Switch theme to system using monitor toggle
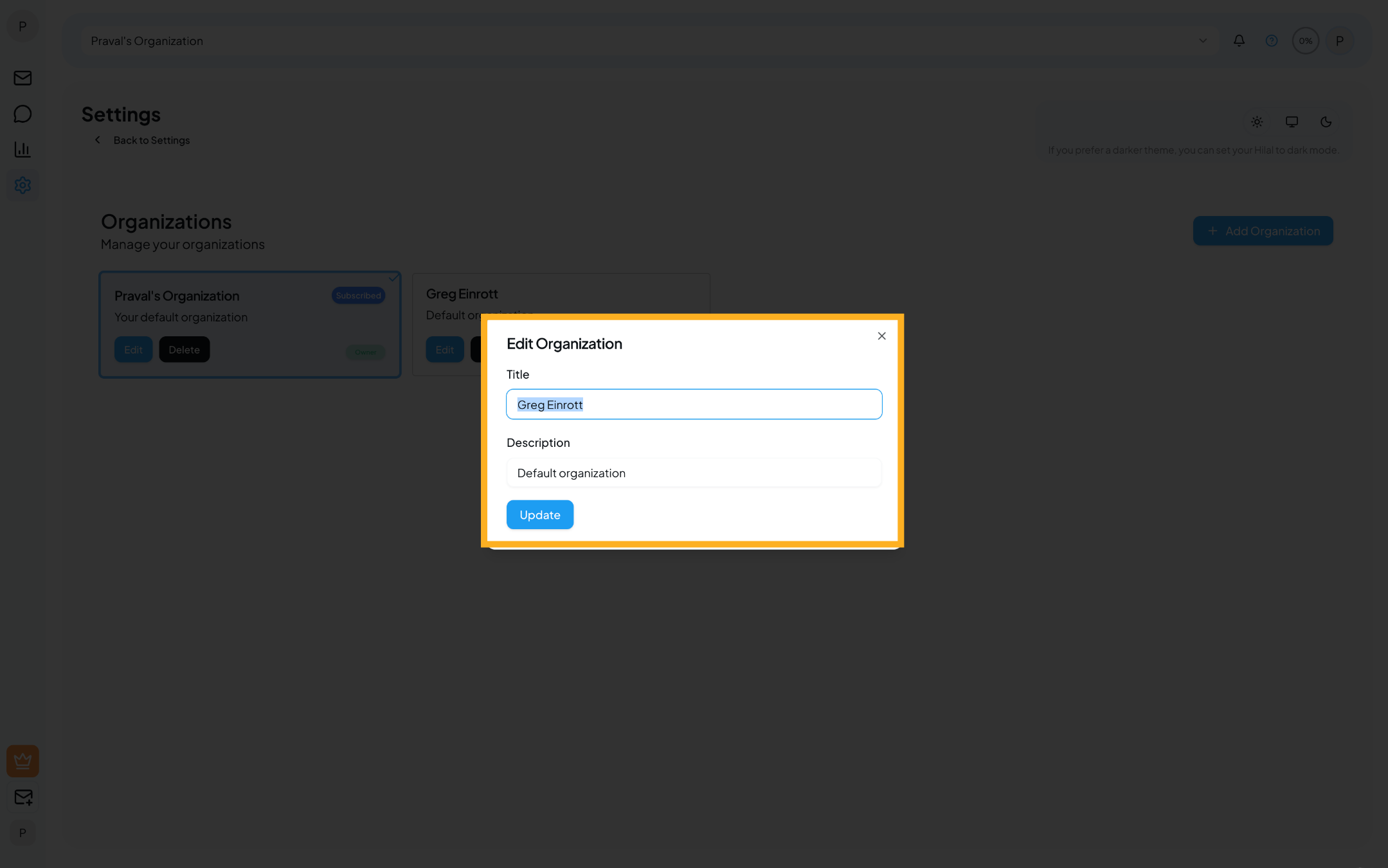The image size is (1388, 868). 1291,122
